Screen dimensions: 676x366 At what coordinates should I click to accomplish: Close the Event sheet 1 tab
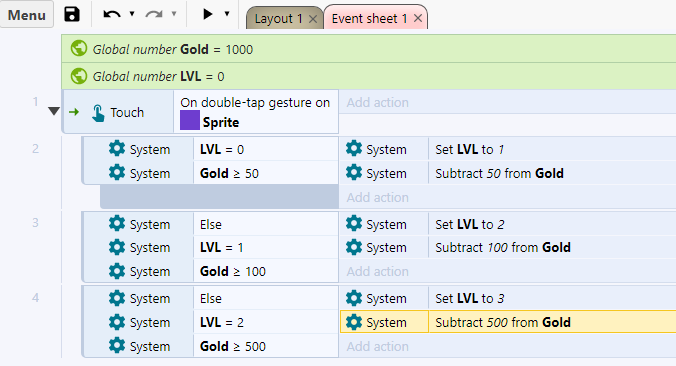pyautogui.click(x=418, y=18)
